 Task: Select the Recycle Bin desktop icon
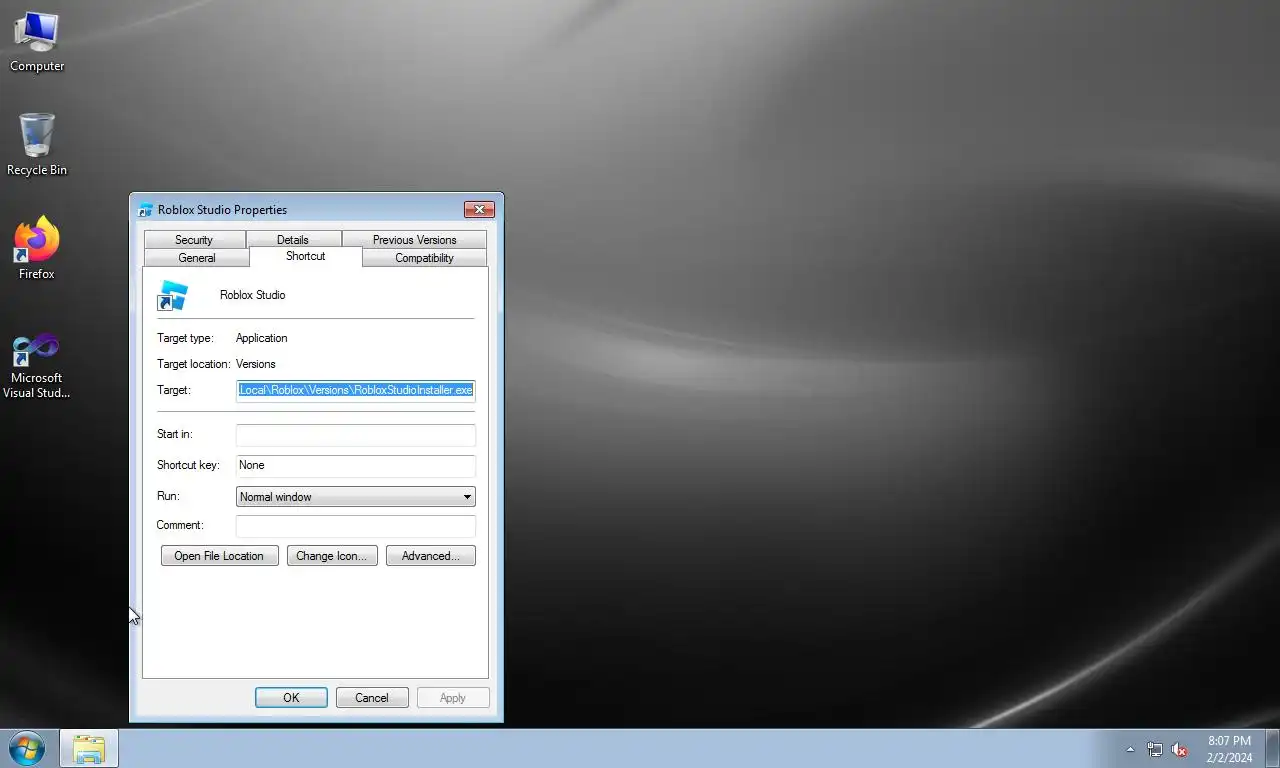point(37,146)
